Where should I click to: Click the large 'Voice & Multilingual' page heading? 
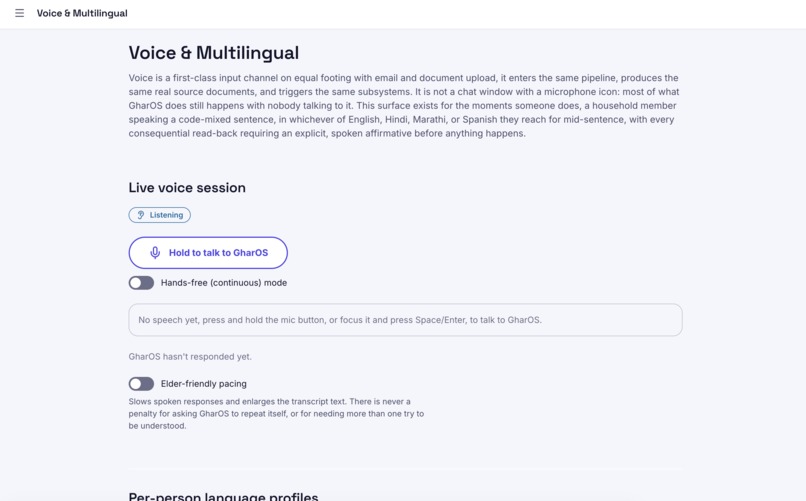click(214, 53)
